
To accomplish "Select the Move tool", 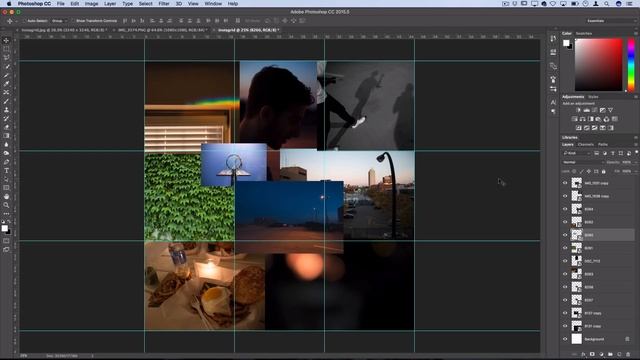I will pos(6,40).
